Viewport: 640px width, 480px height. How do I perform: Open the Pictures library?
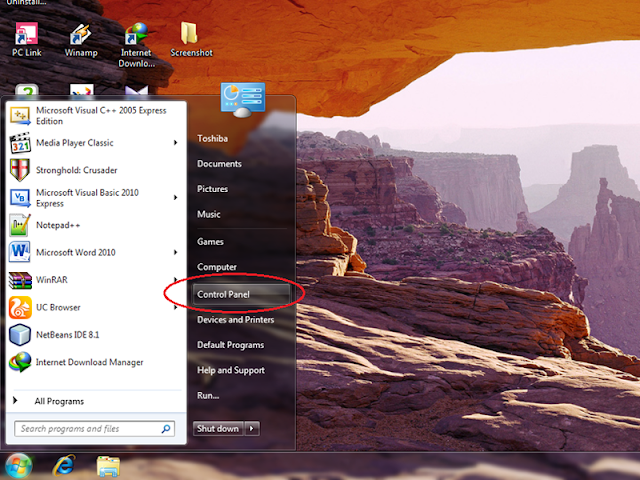point(212,189)
